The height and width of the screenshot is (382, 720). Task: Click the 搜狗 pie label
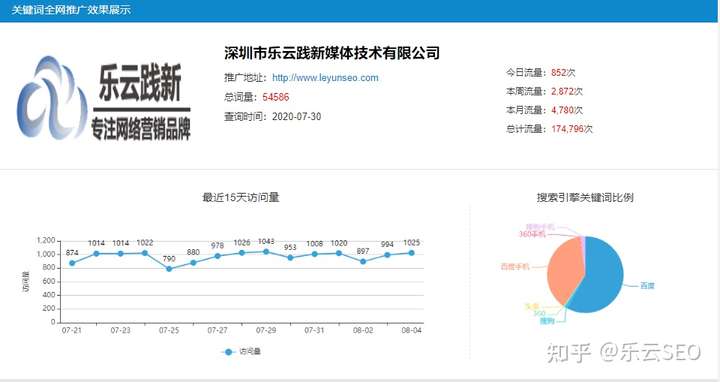[x=547, y=321]
